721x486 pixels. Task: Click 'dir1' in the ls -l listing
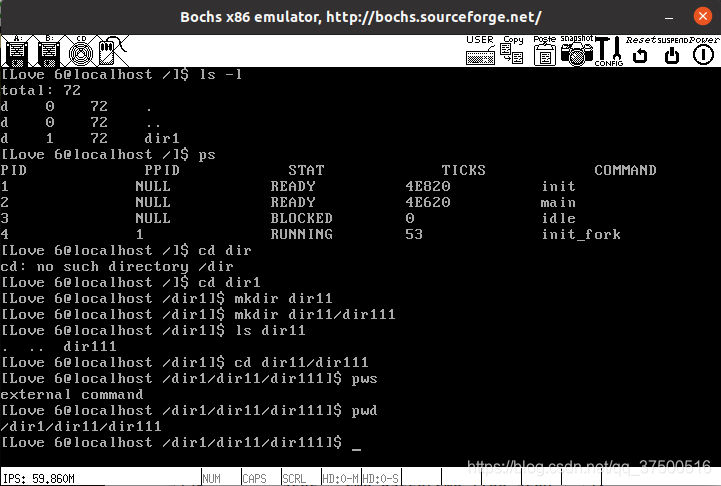(x=161, y=138)
